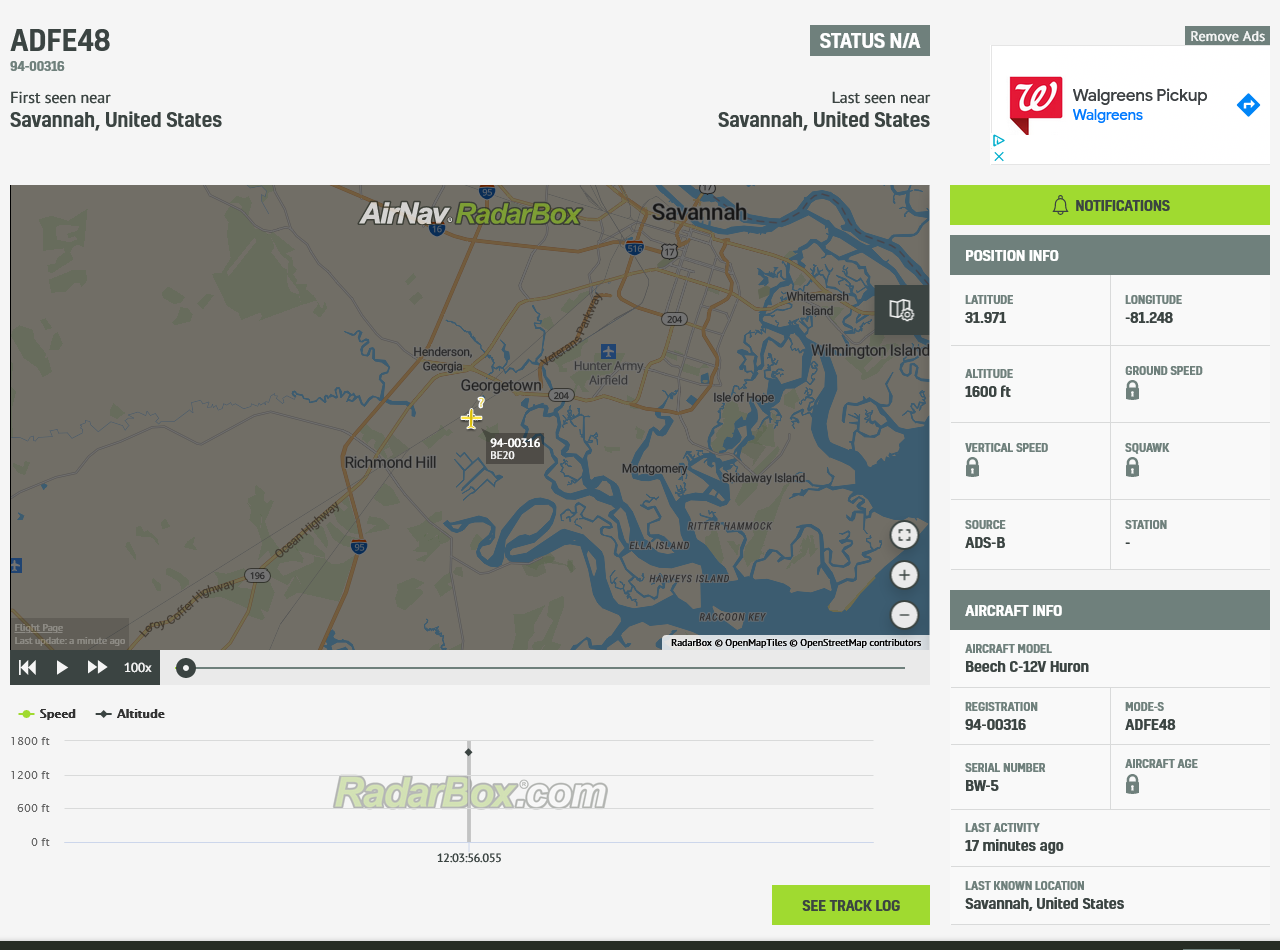
Task: Click the Remove Ads button
Action: click(x=1227, y=36)
